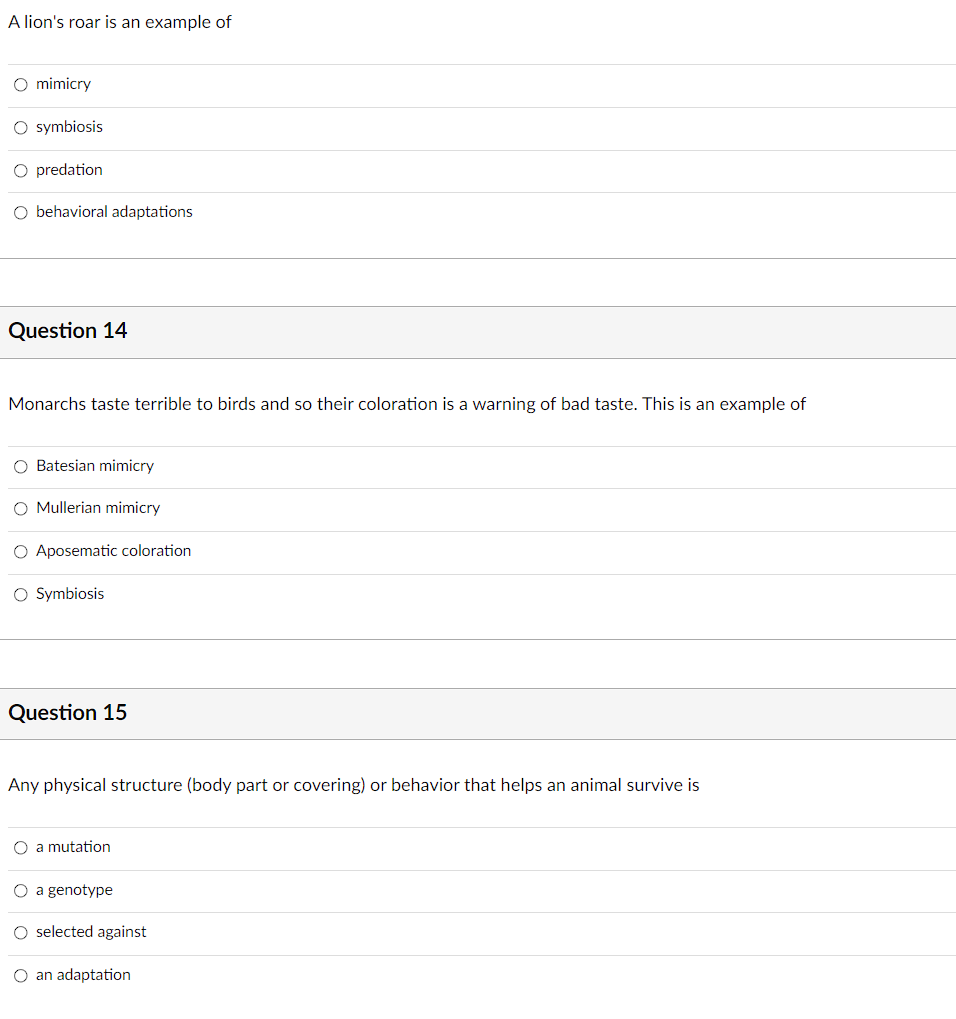Select the mimicry radio button

21,84
